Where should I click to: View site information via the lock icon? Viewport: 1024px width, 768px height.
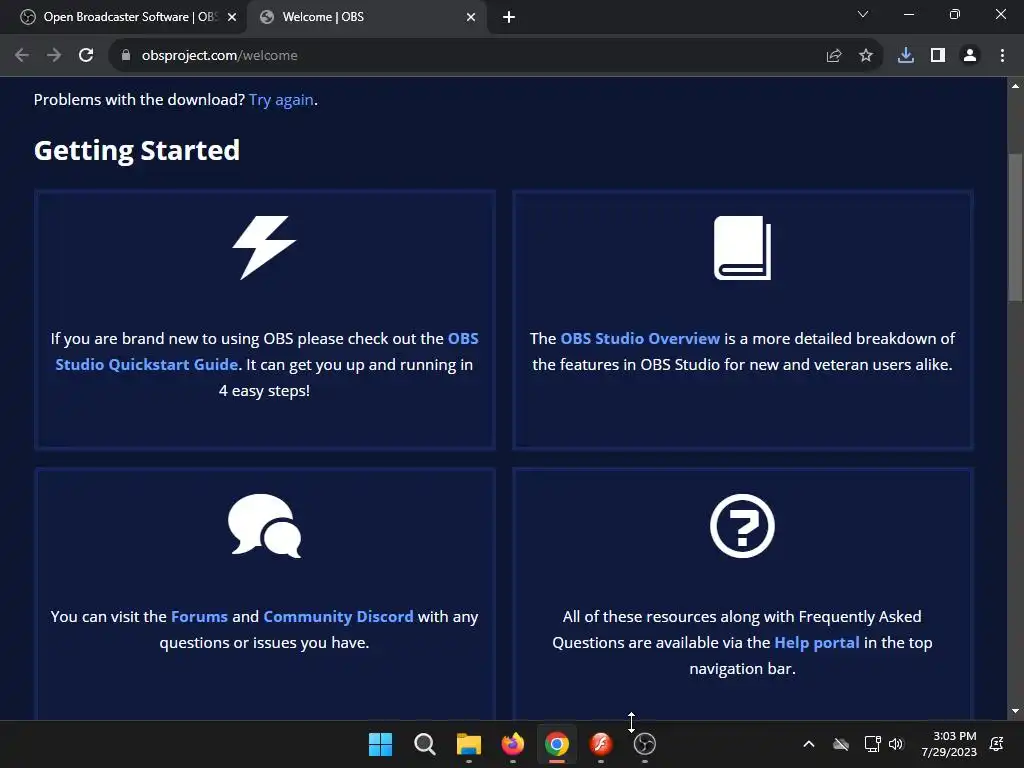tap(126, 56)
